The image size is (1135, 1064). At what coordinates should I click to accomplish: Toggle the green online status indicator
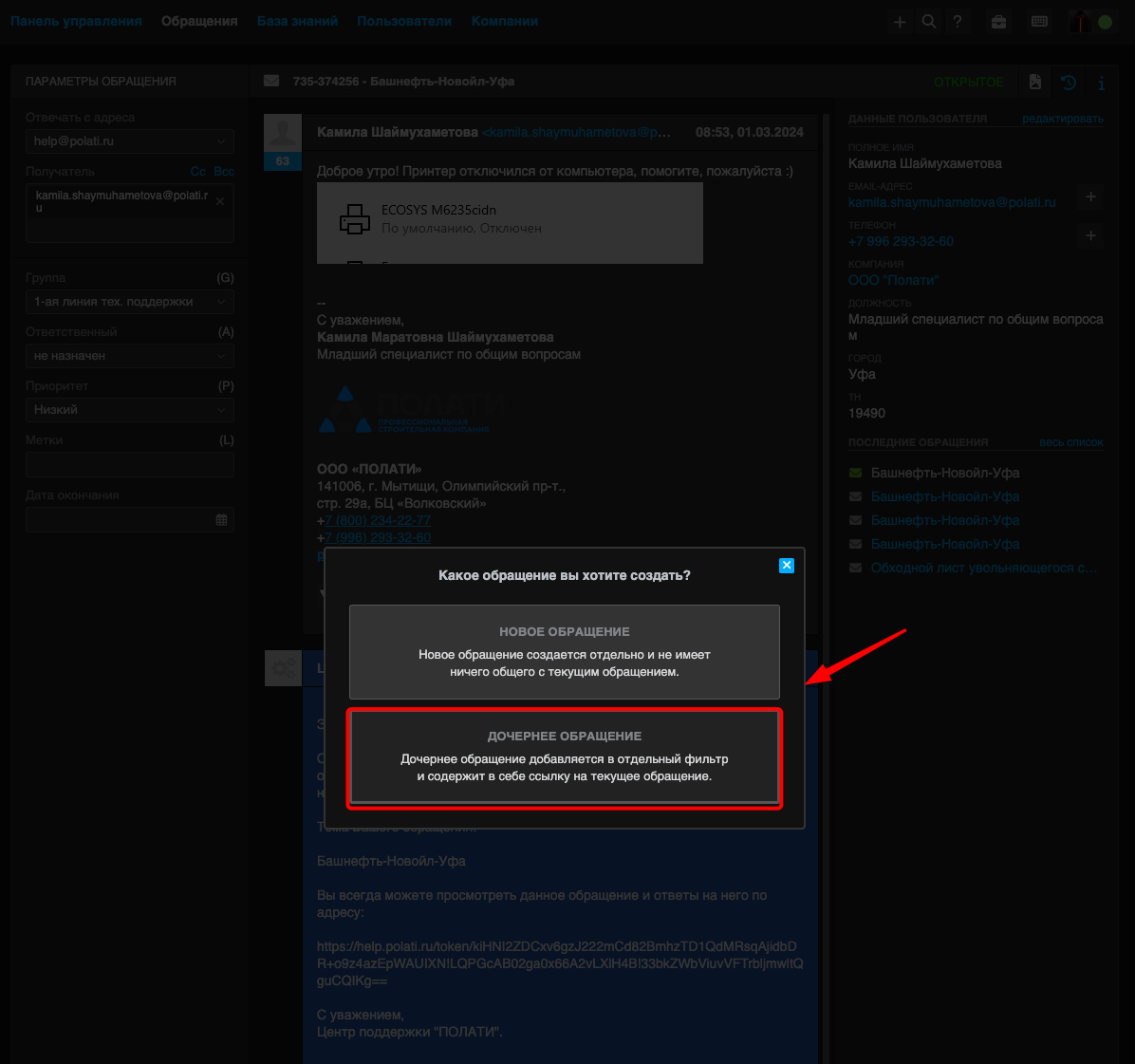click(x=1105, y=22)
